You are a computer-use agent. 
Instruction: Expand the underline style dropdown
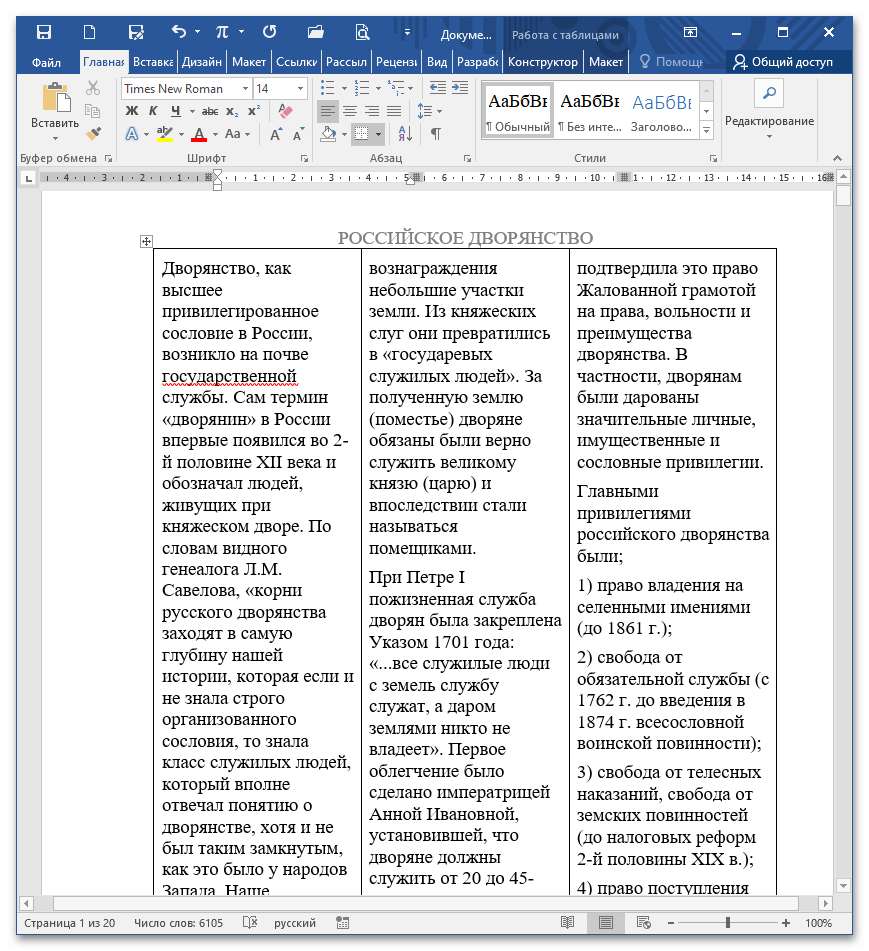(192, 112)
